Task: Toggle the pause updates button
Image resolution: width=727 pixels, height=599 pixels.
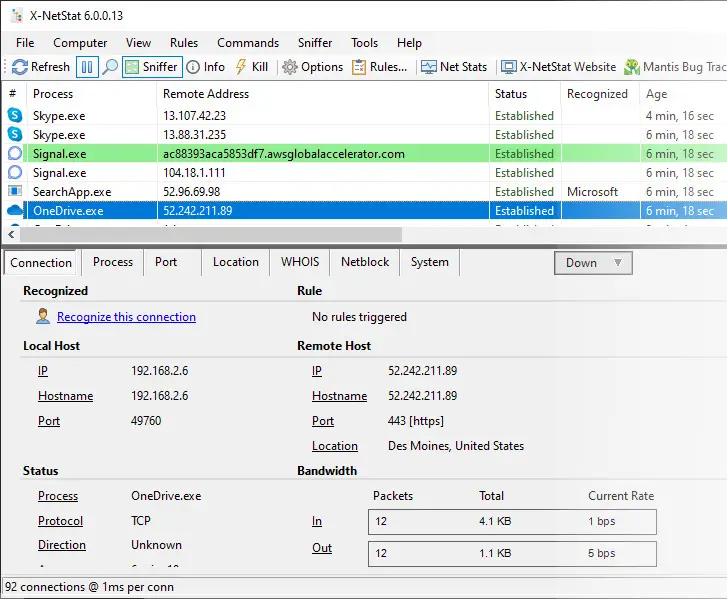Action: point(87,67)
